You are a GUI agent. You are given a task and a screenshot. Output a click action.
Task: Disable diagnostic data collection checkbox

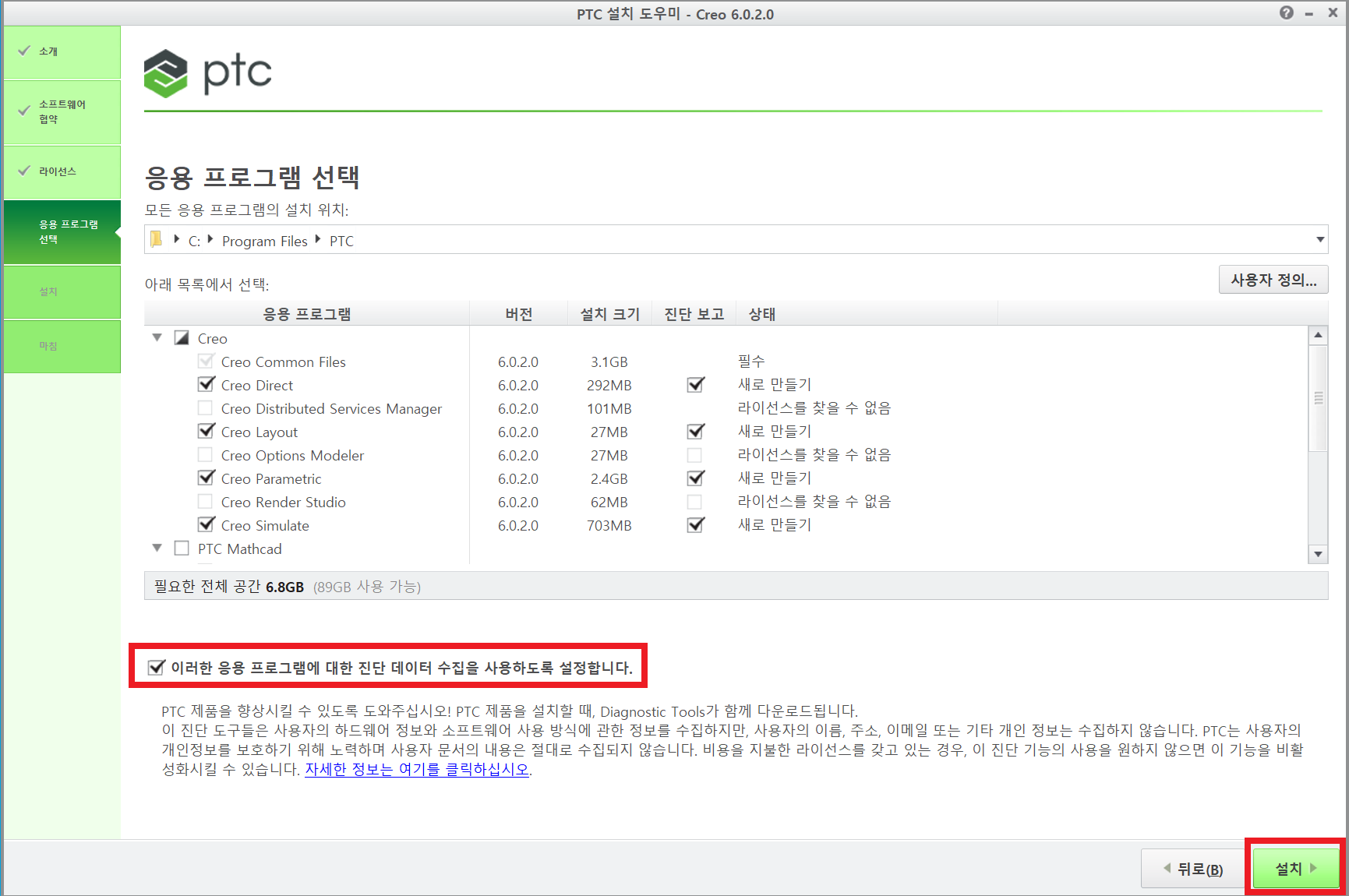156,667
